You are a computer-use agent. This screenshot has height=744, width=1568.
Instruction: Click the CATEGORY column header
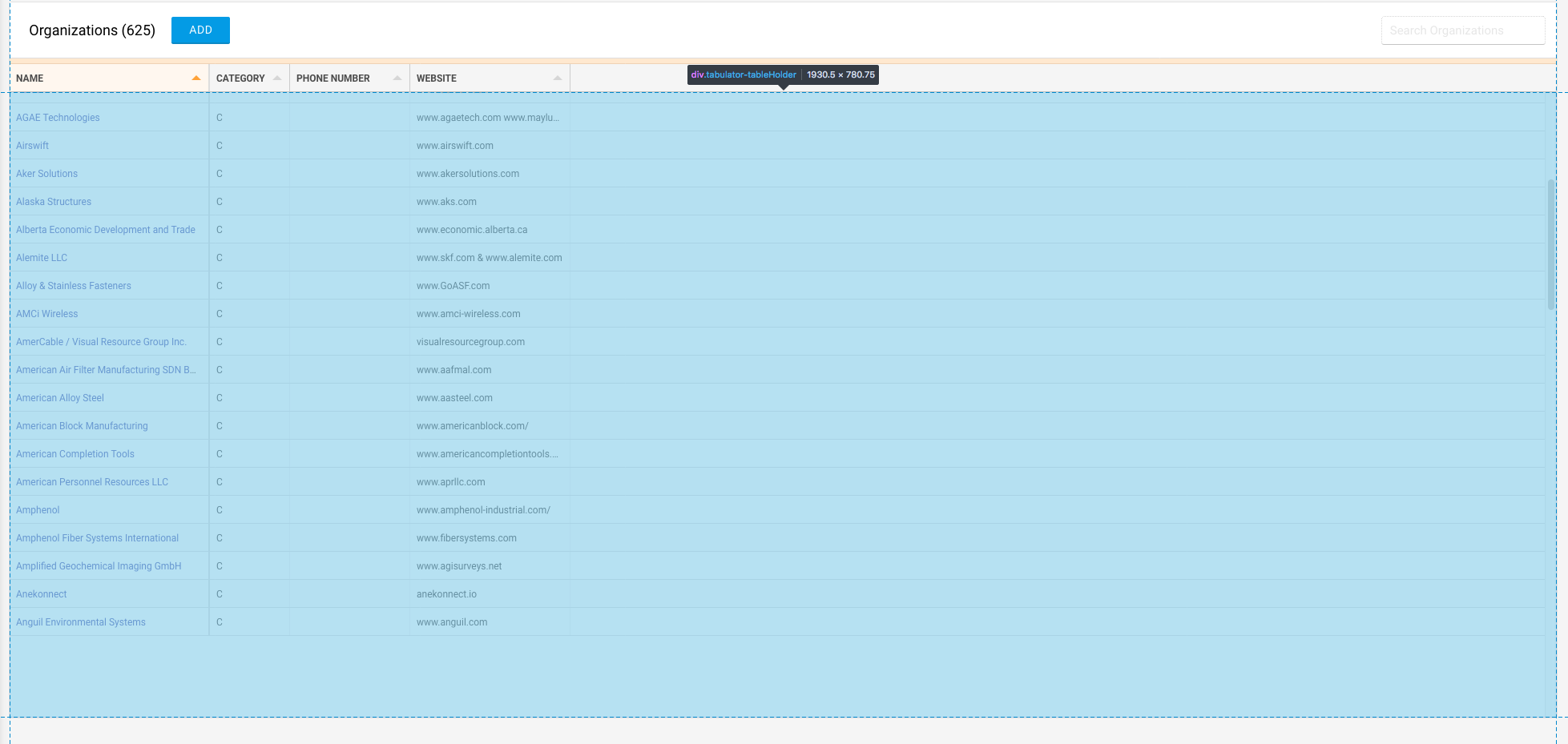point(240,78)
